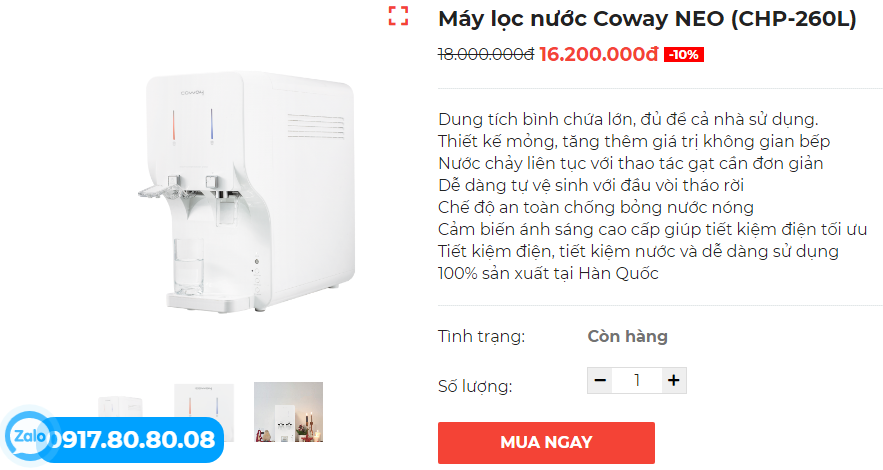Click the sale price 16.200.000đ
The height and width of the screenshot is (470, 883).
pyautogui.click(x=599, y=54)
